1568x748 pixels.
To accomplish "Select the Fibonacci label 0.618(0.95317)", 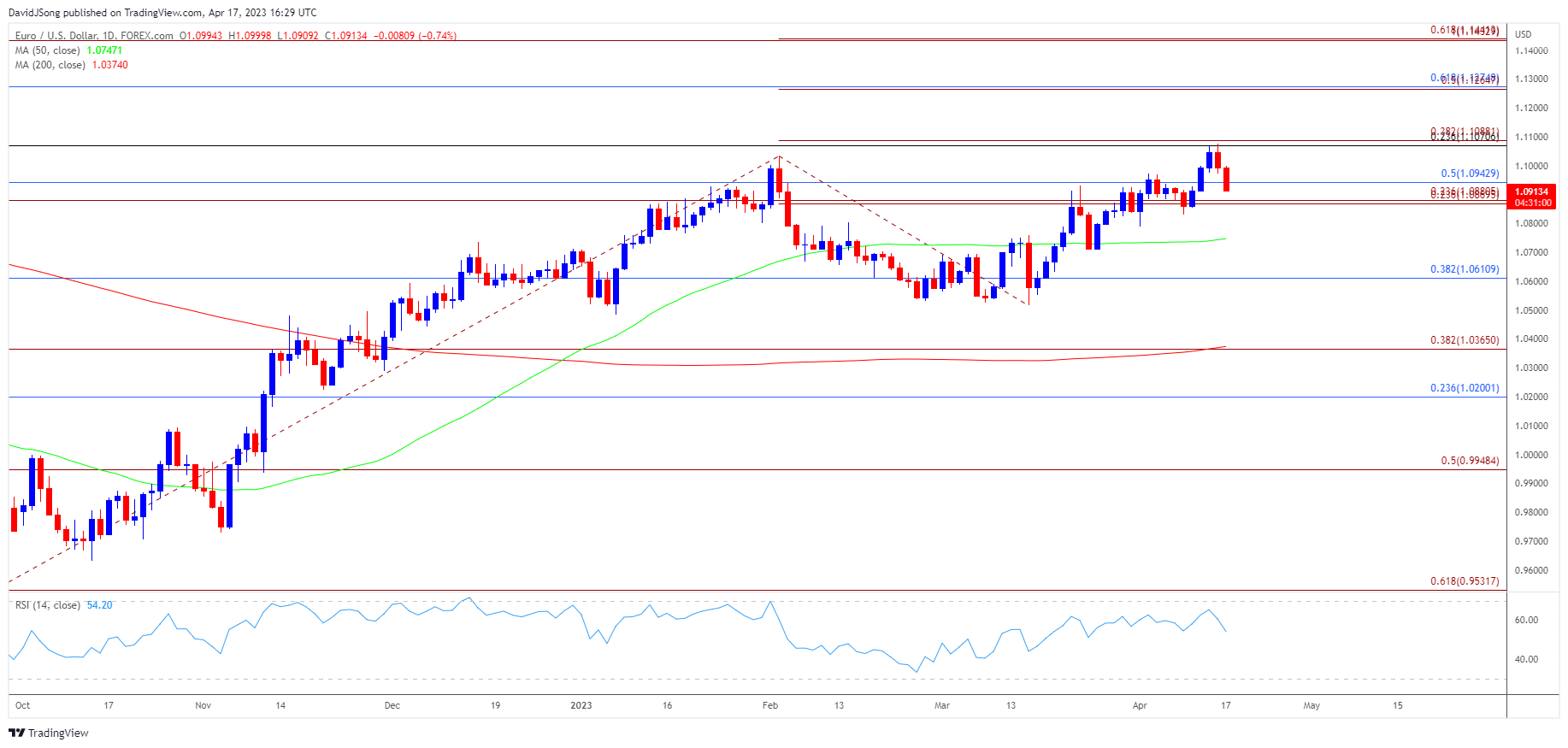I will click(x=1465, y=581).
